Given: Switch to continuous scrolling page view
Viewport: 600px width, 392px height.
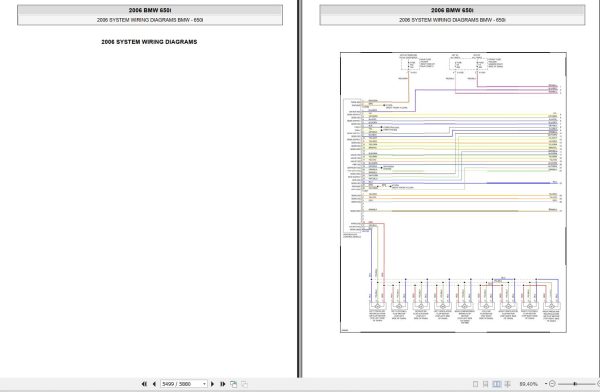Looking at the screenshot, I should (486, 384).
